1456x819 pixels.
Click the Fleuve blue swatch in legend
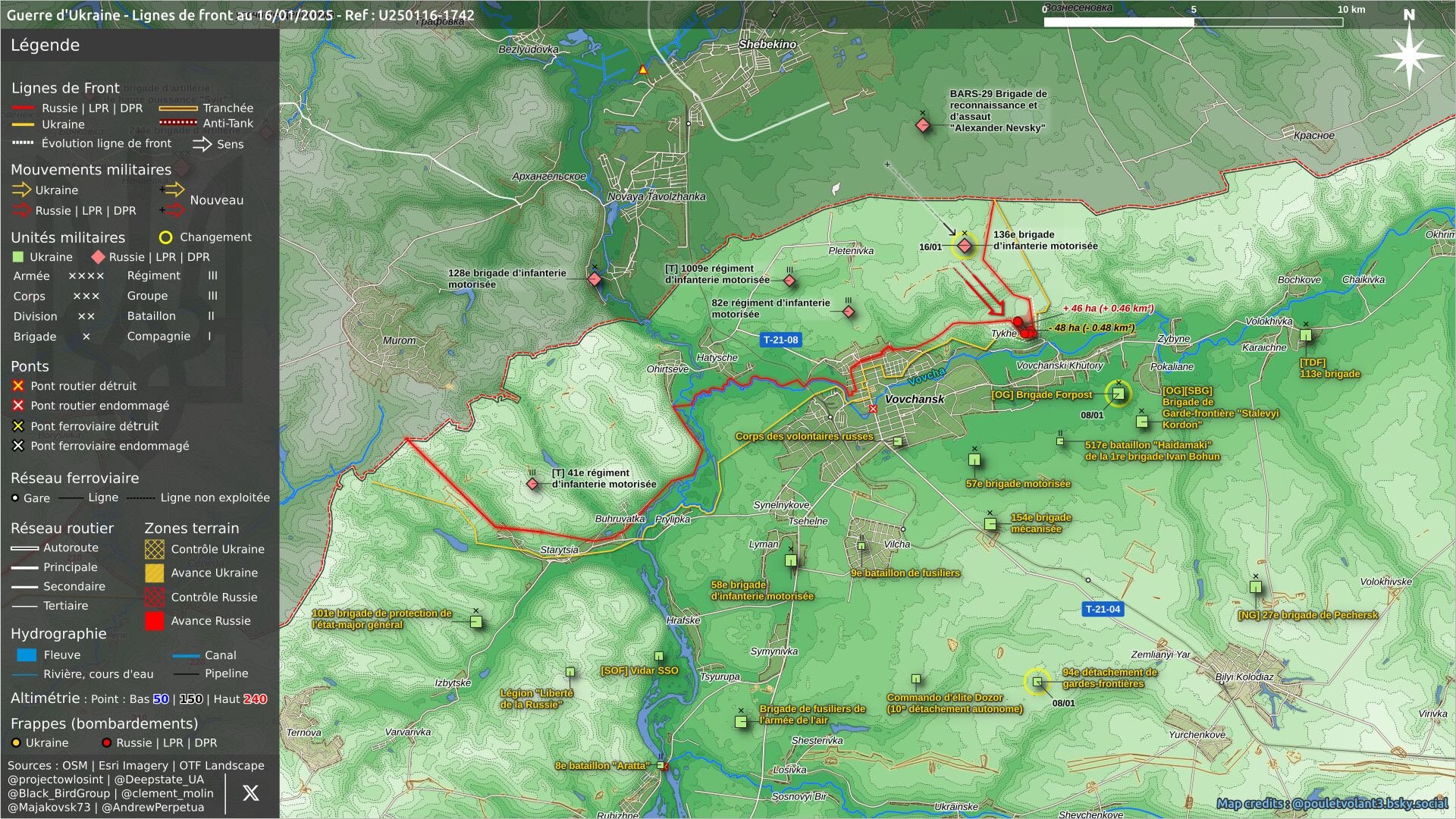pos(27,655)
